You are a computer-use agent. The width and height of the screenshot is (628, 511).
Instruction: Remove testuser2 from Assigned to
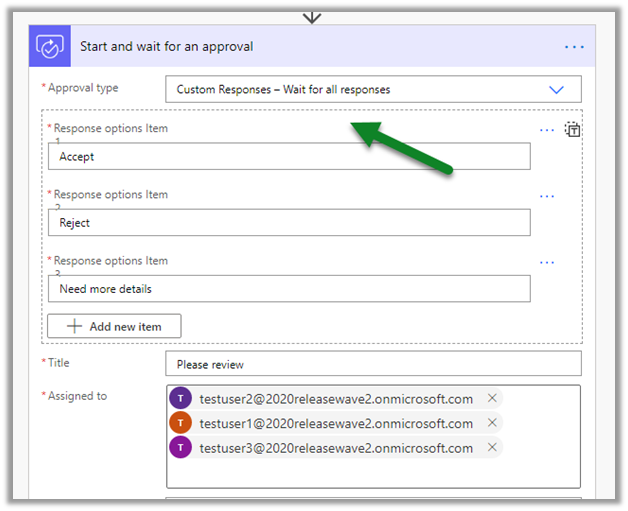pos(492,398)
